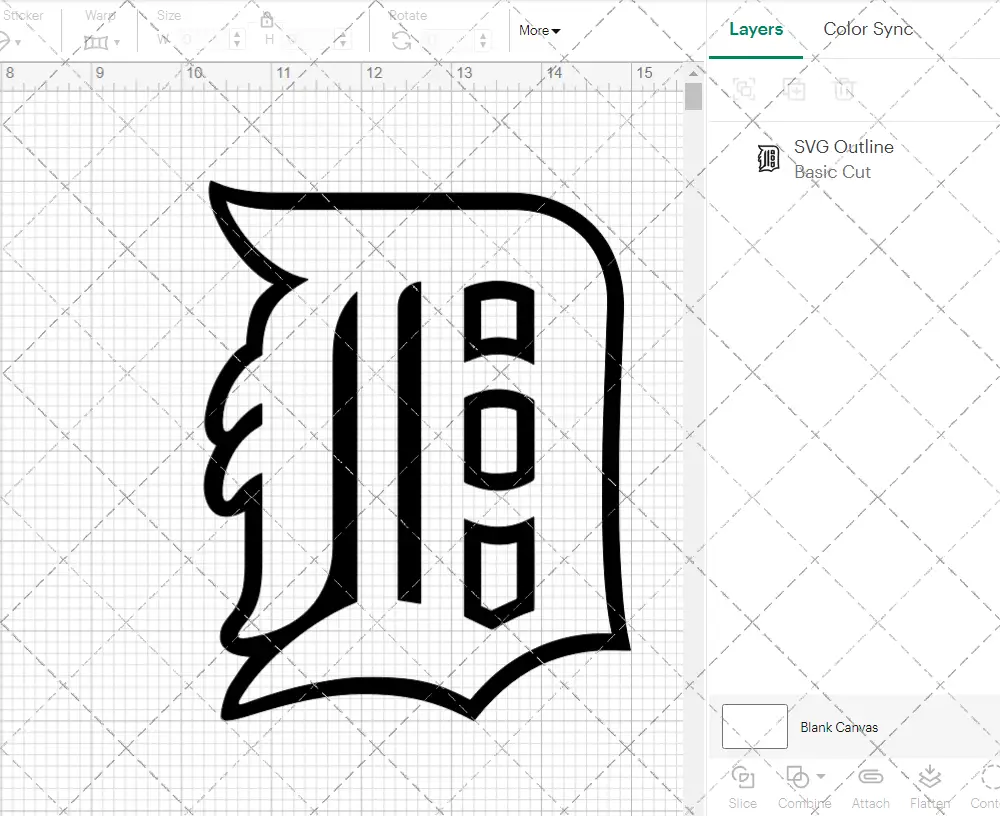Adjust the Rotate angle stepper arrows
1000x816 pixels.
[483, 40]
